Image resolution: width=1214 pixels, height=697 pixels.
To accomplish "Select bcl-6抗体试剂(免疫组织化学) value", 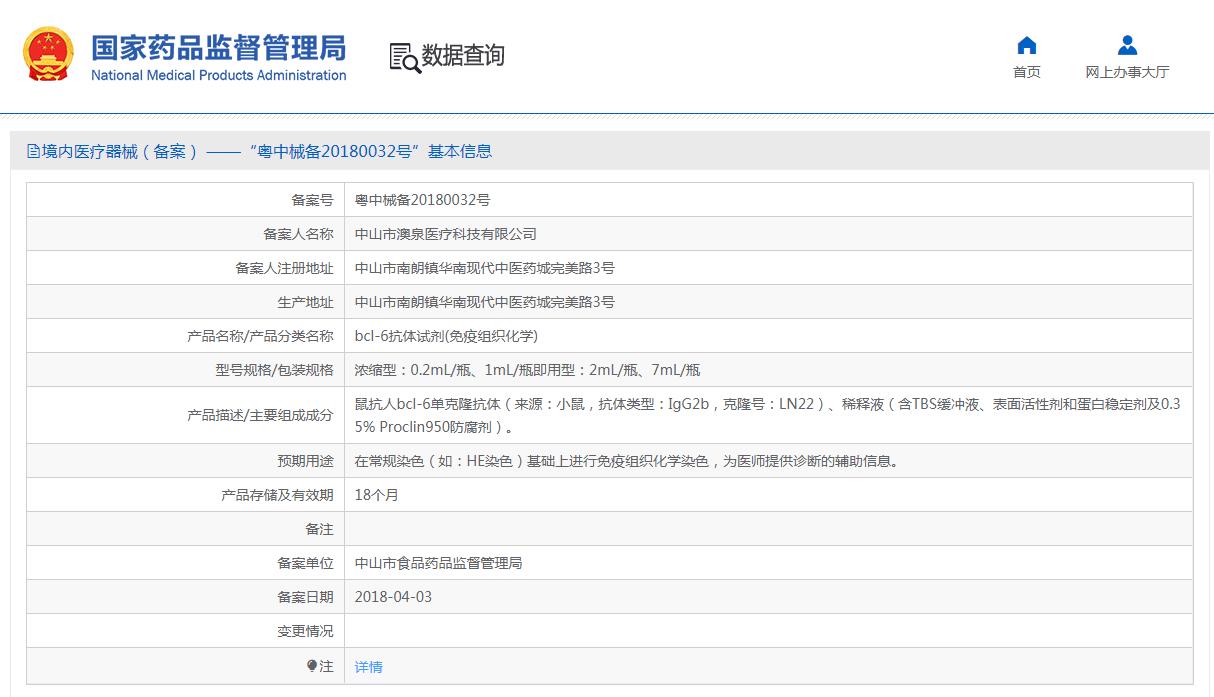I will pyautogui.click(x=446, y=336).
